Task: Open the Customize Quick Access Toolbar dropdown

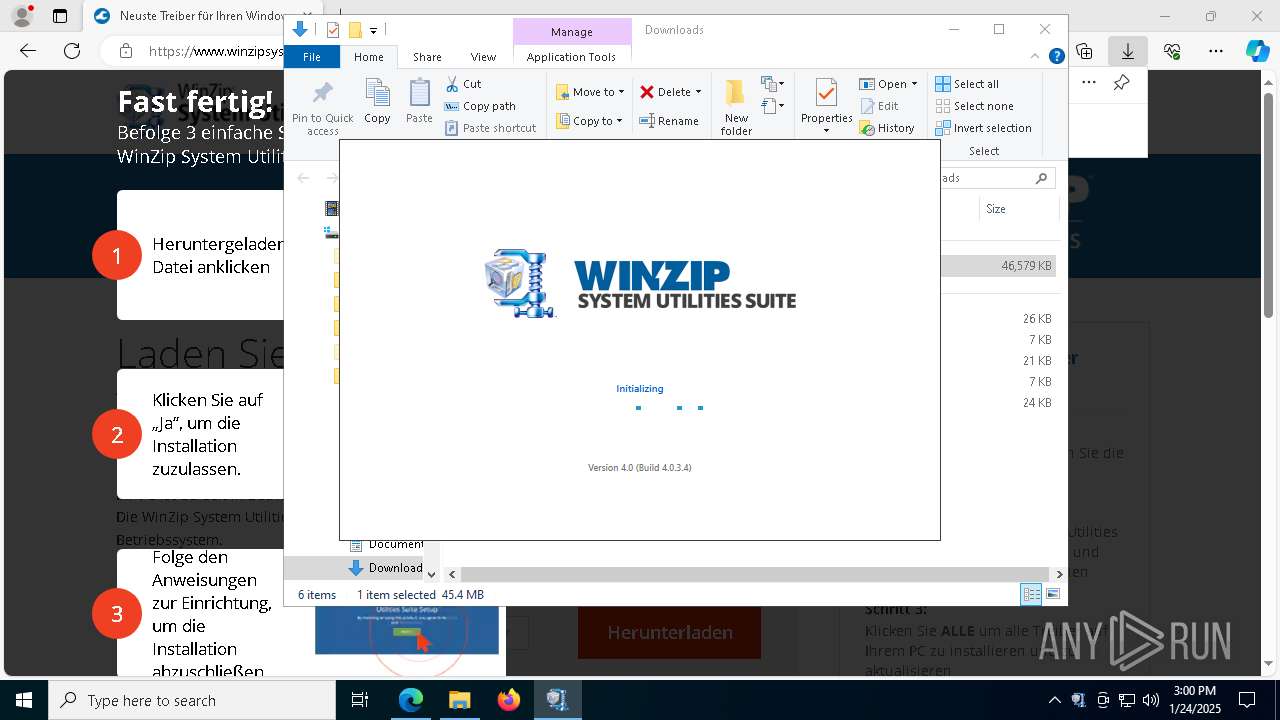Action: [x=373, y=30]
